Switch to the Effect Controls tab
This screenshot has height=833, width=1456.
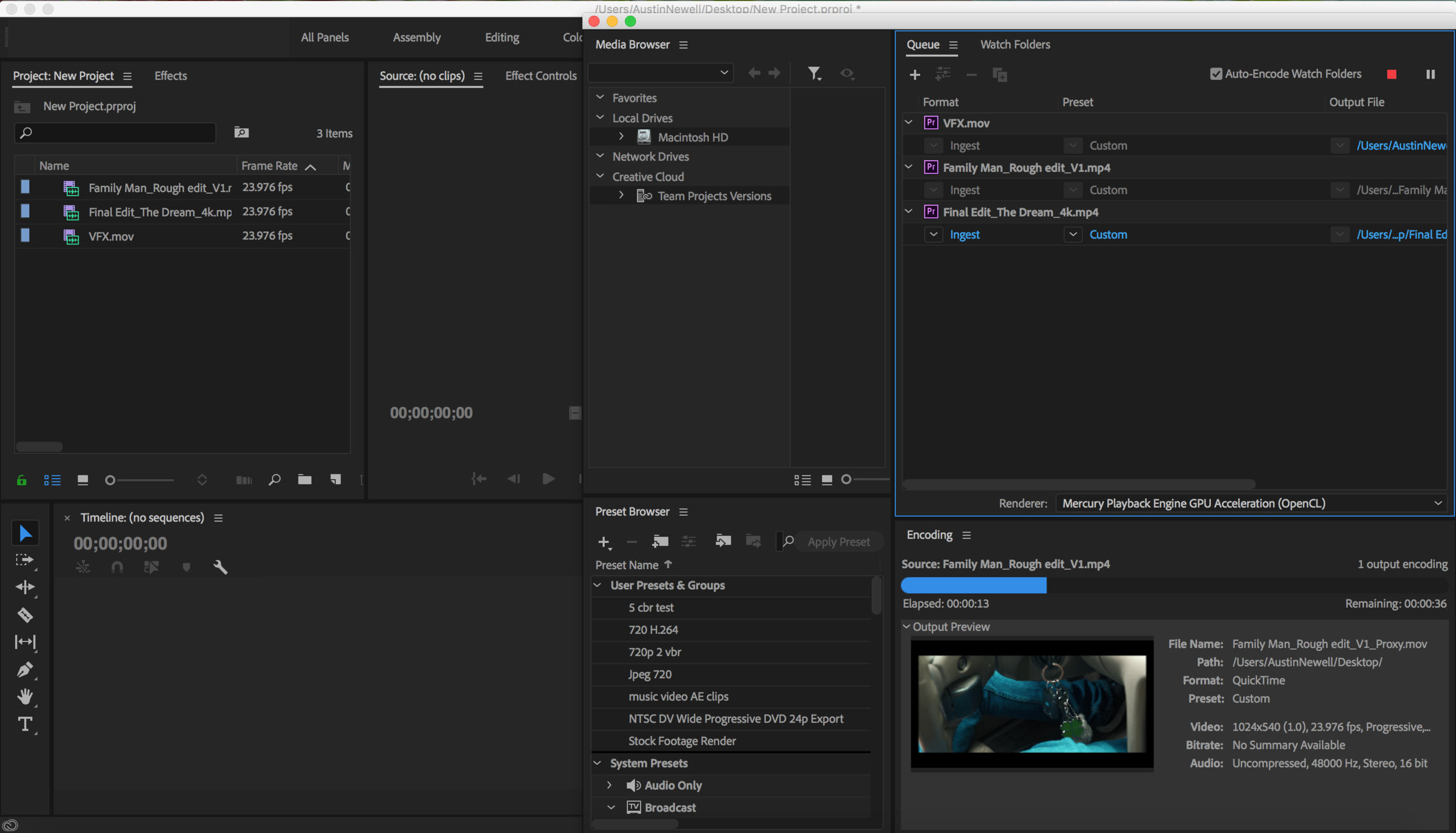point(540,76)
